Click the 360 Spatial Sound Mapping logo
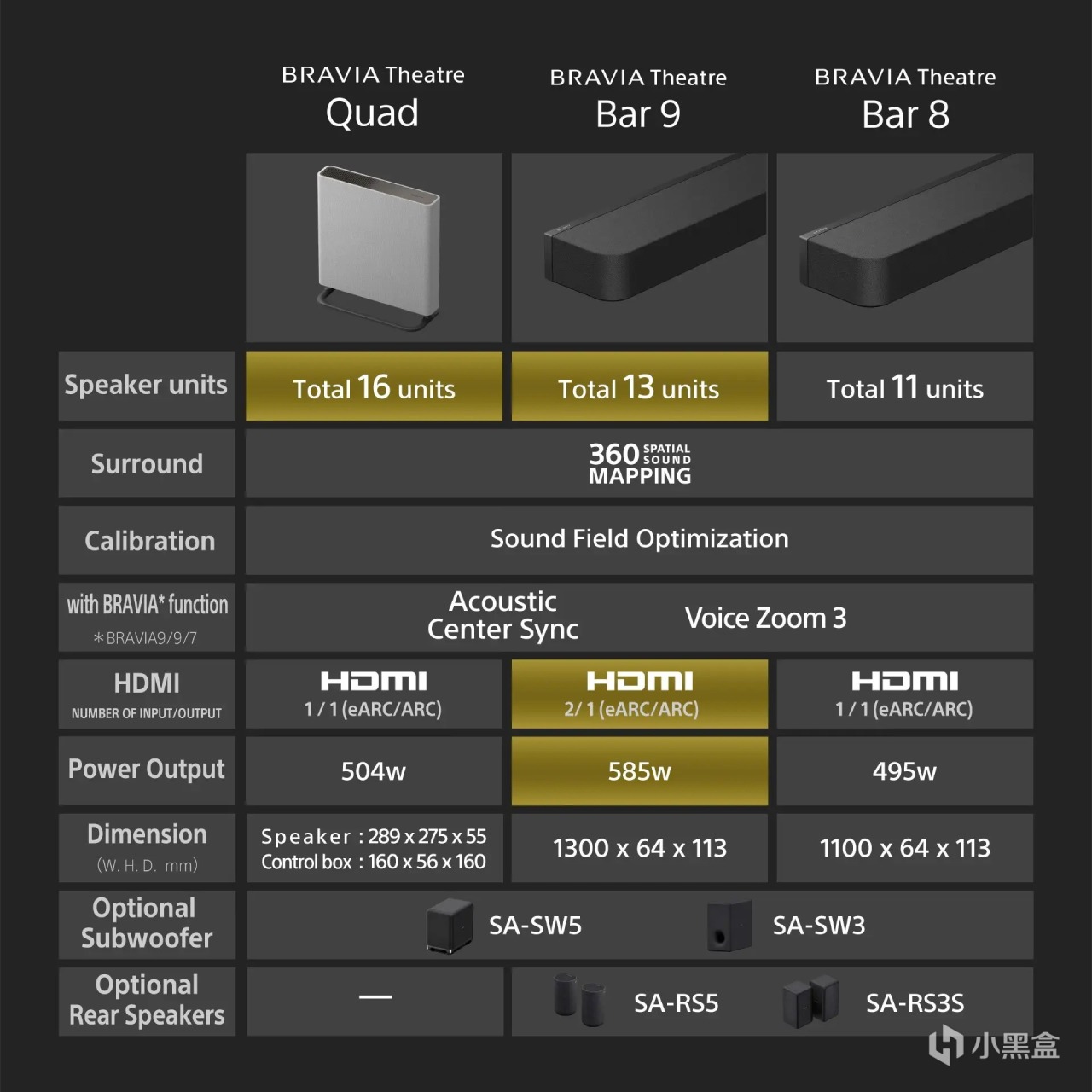This screenshot has width=1092, height=1092. coord(640,464)
